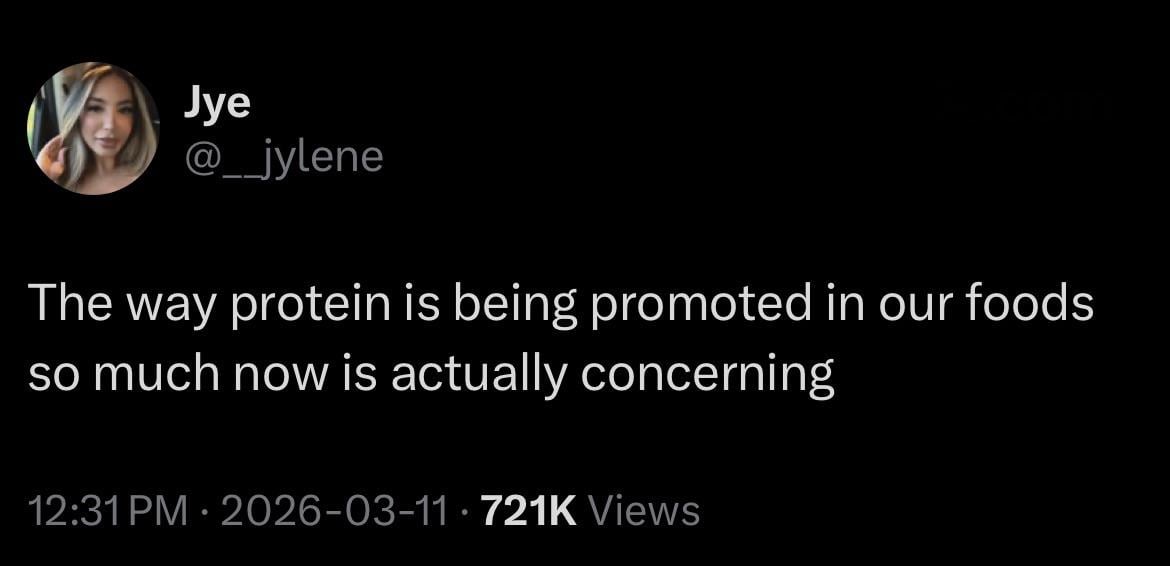
Task: Select the 2026-03-11 post date
Action: click(332, 511)
